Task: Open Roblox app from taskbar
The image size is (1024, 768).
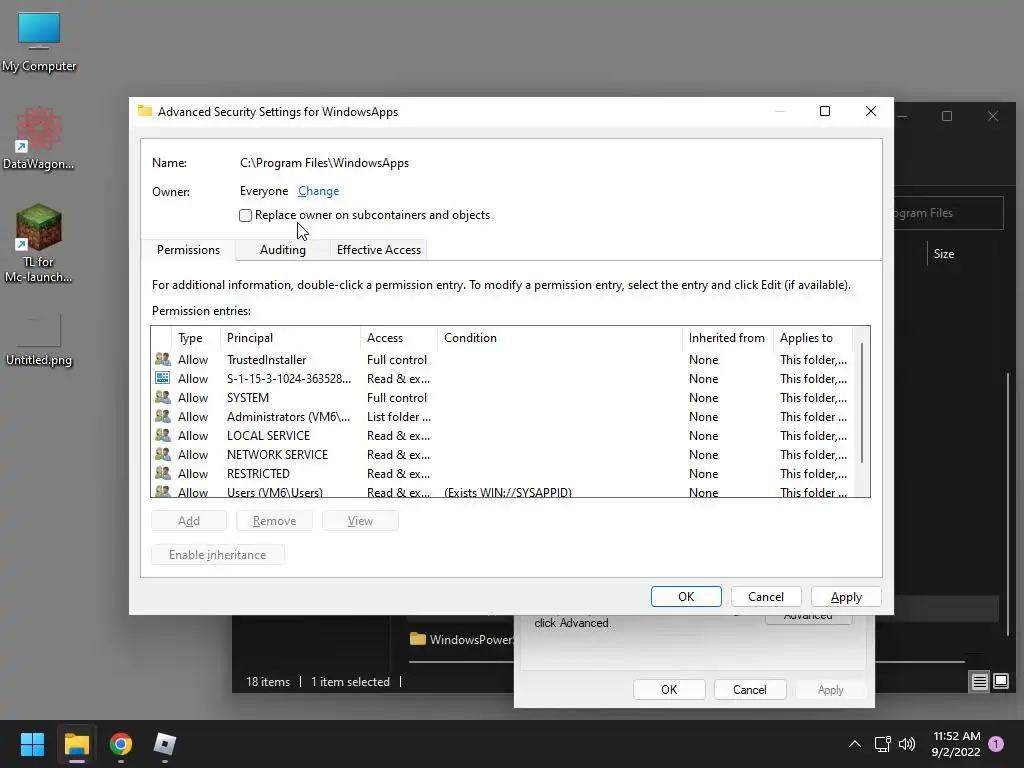Action: tap(165, 744)
